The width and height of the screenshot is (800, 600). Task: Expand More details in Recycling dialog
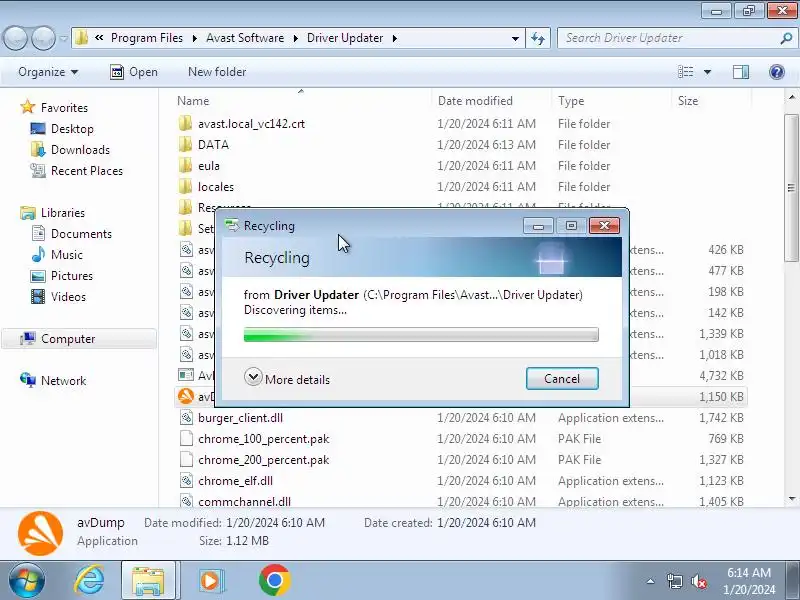tap(287, 379)
